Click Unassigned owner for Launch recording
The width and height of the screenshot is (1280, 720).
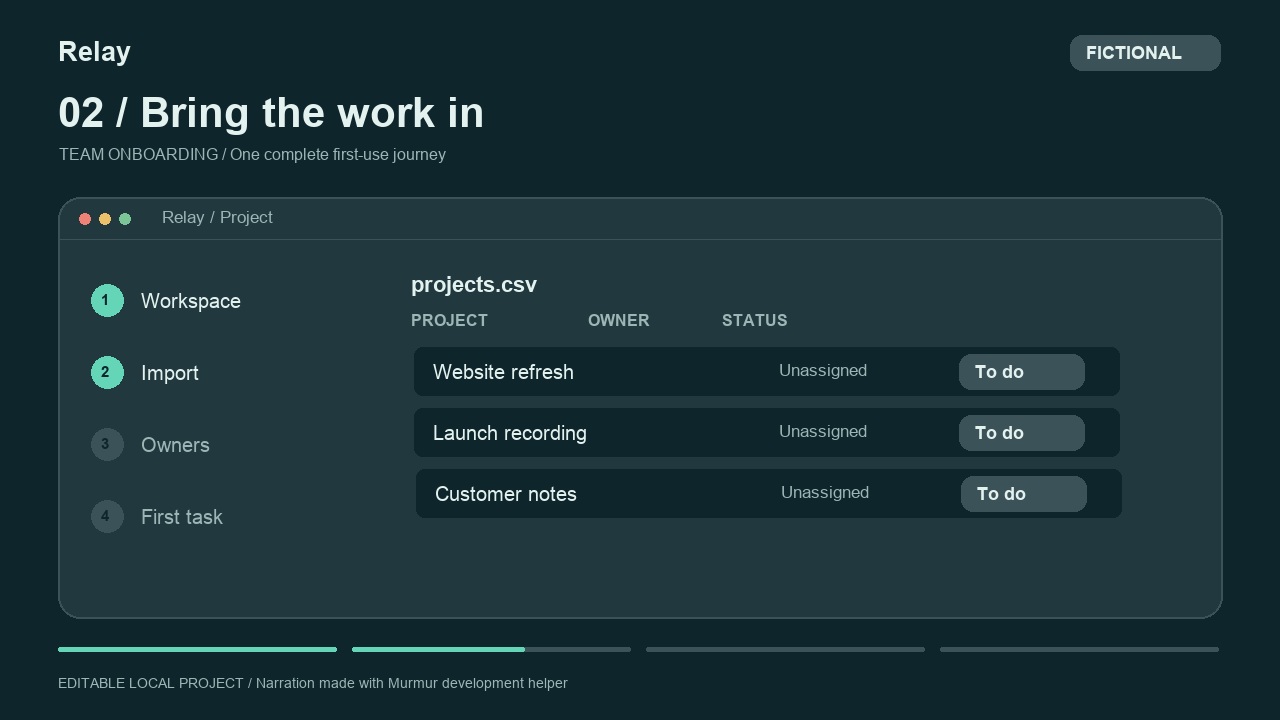pos(823,431)
